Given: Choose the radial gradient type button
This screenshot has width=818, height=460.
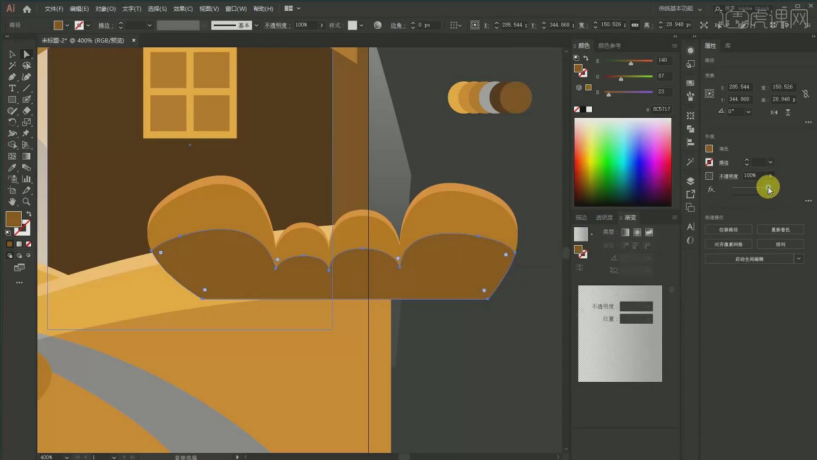Looking at the screenshot, I should click(636, 232).
